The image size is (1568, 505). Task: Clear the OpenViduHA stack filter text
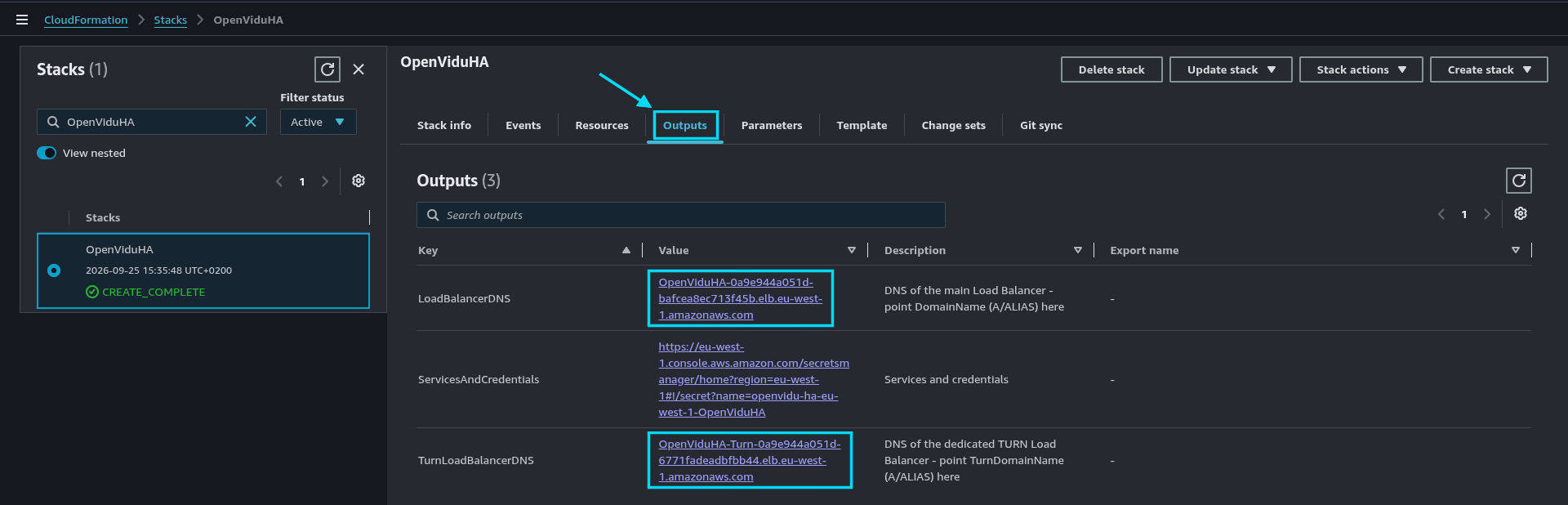coord(251,122)
